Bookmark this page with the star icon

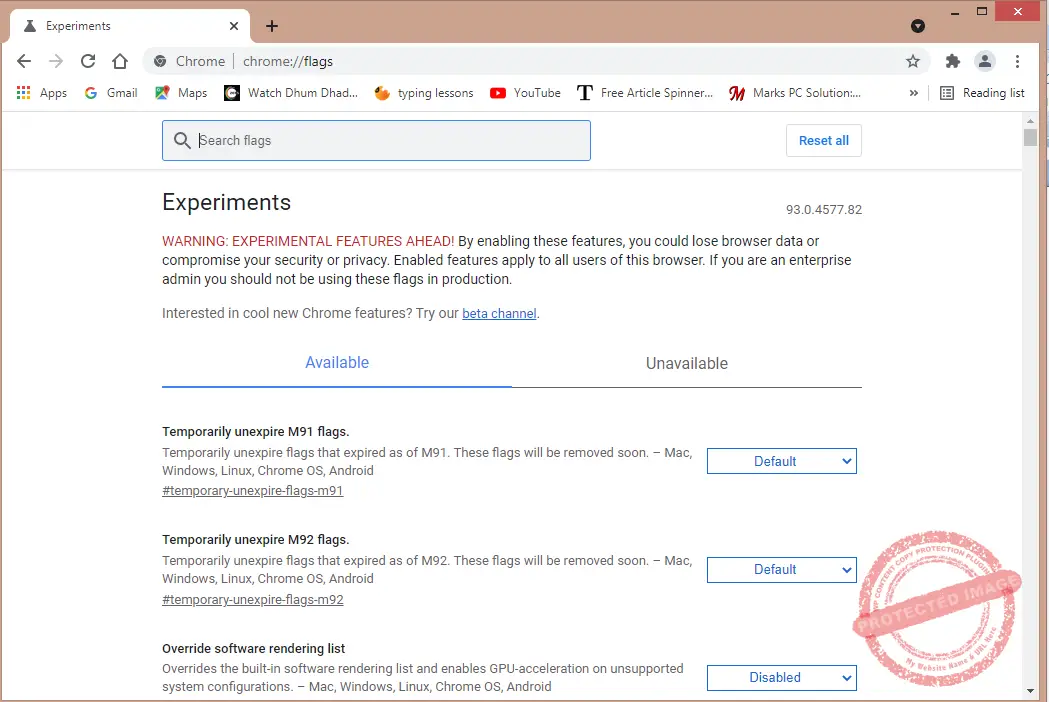tap(912, 61)
